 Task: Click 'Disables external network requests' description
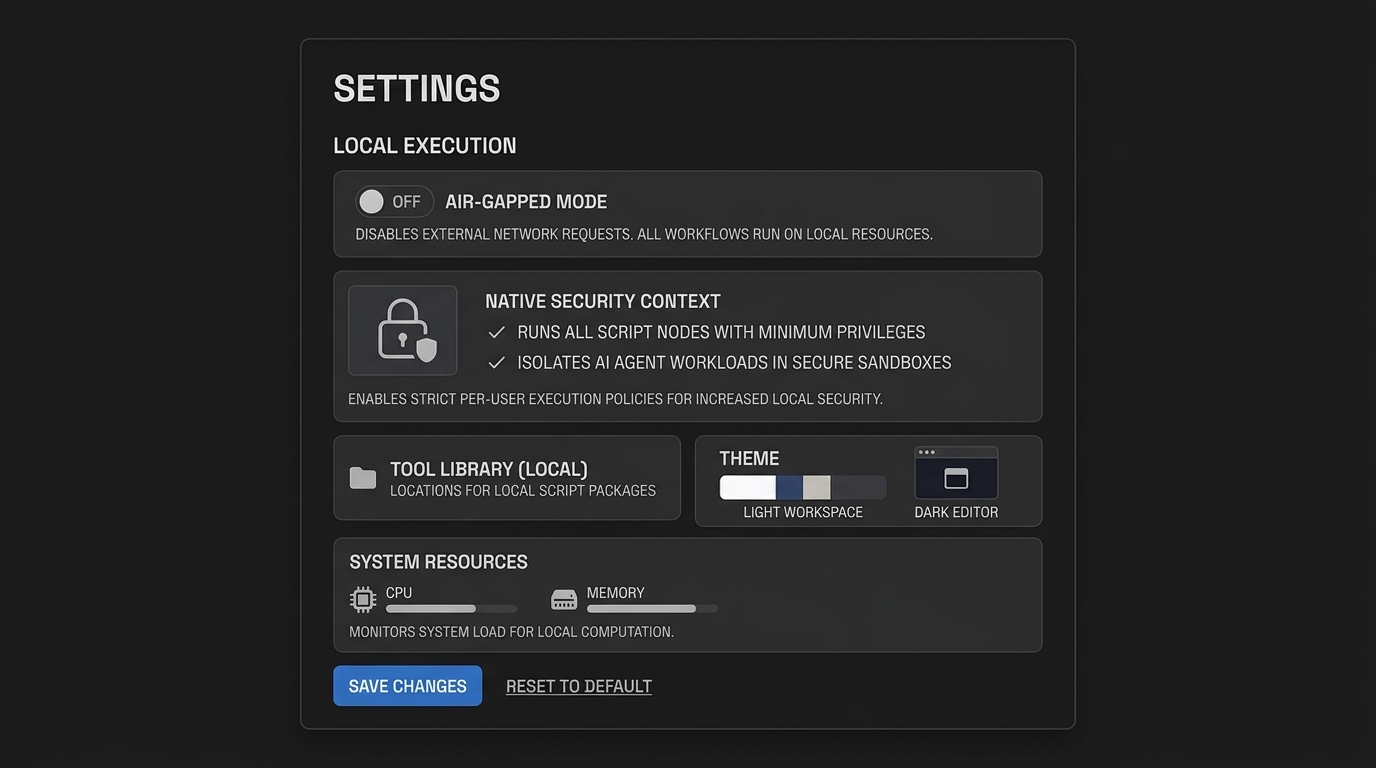coord(644,234)
